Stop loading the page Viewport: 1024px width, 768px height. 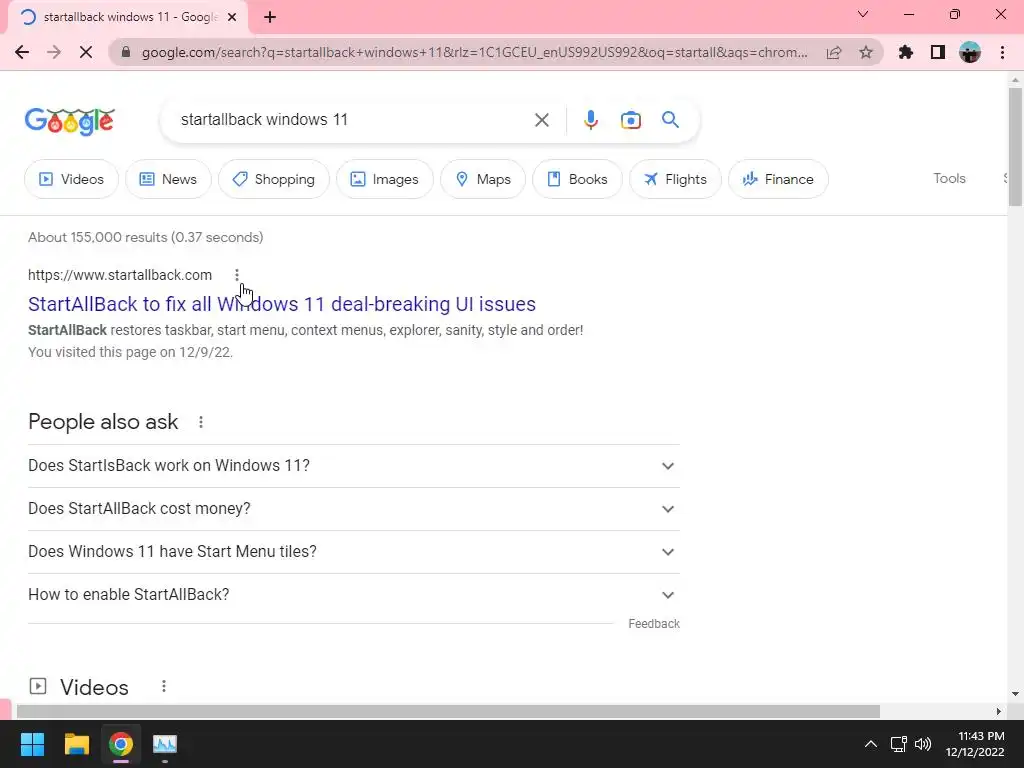86,52
